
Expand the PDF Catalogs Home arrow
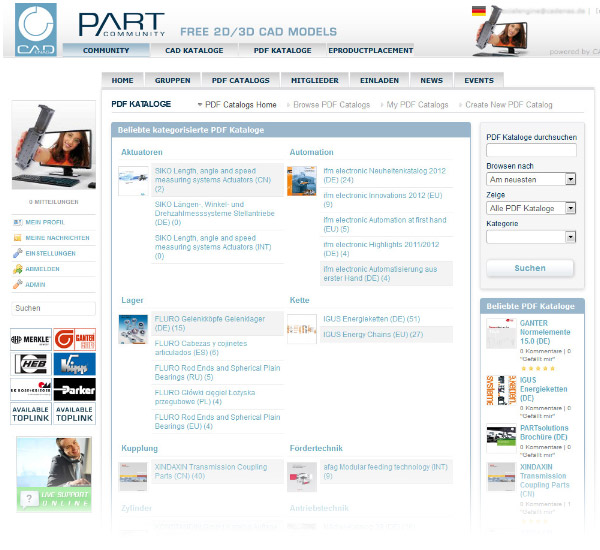(x=200, y=104)
